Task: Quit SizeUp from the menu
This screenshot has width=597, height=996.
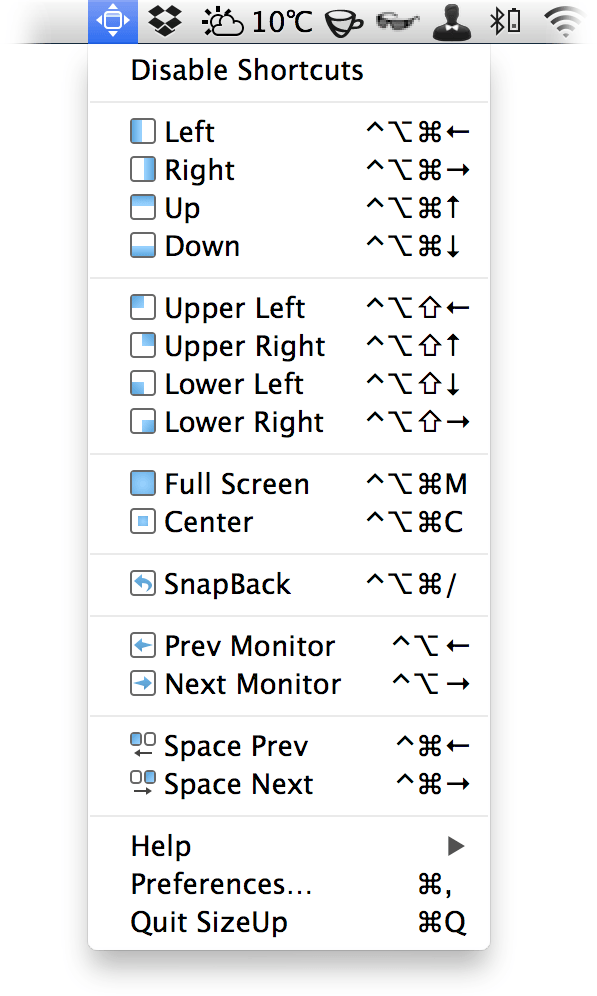Action: click(289, 922)
